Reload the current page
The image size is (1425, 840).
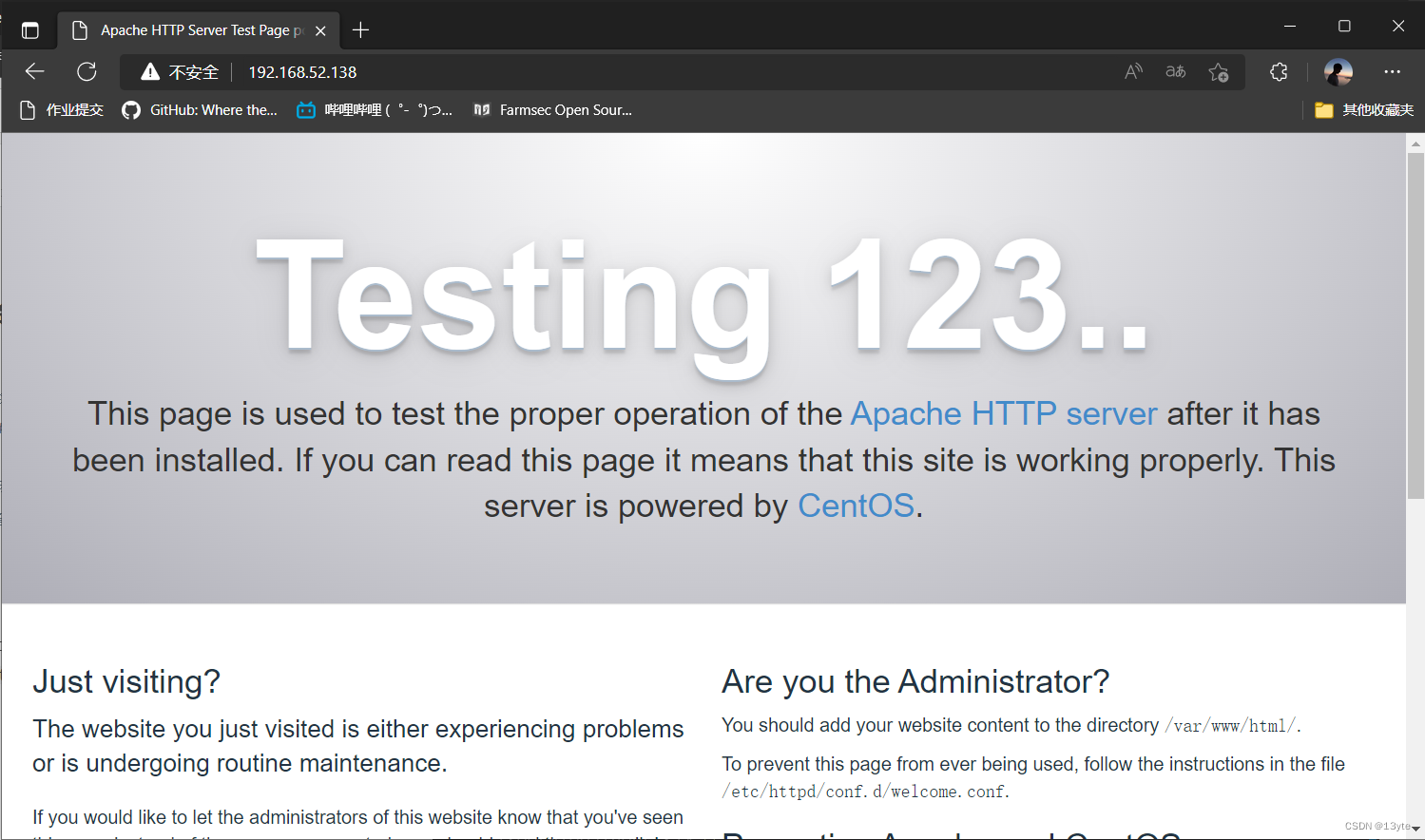point(87,71)
